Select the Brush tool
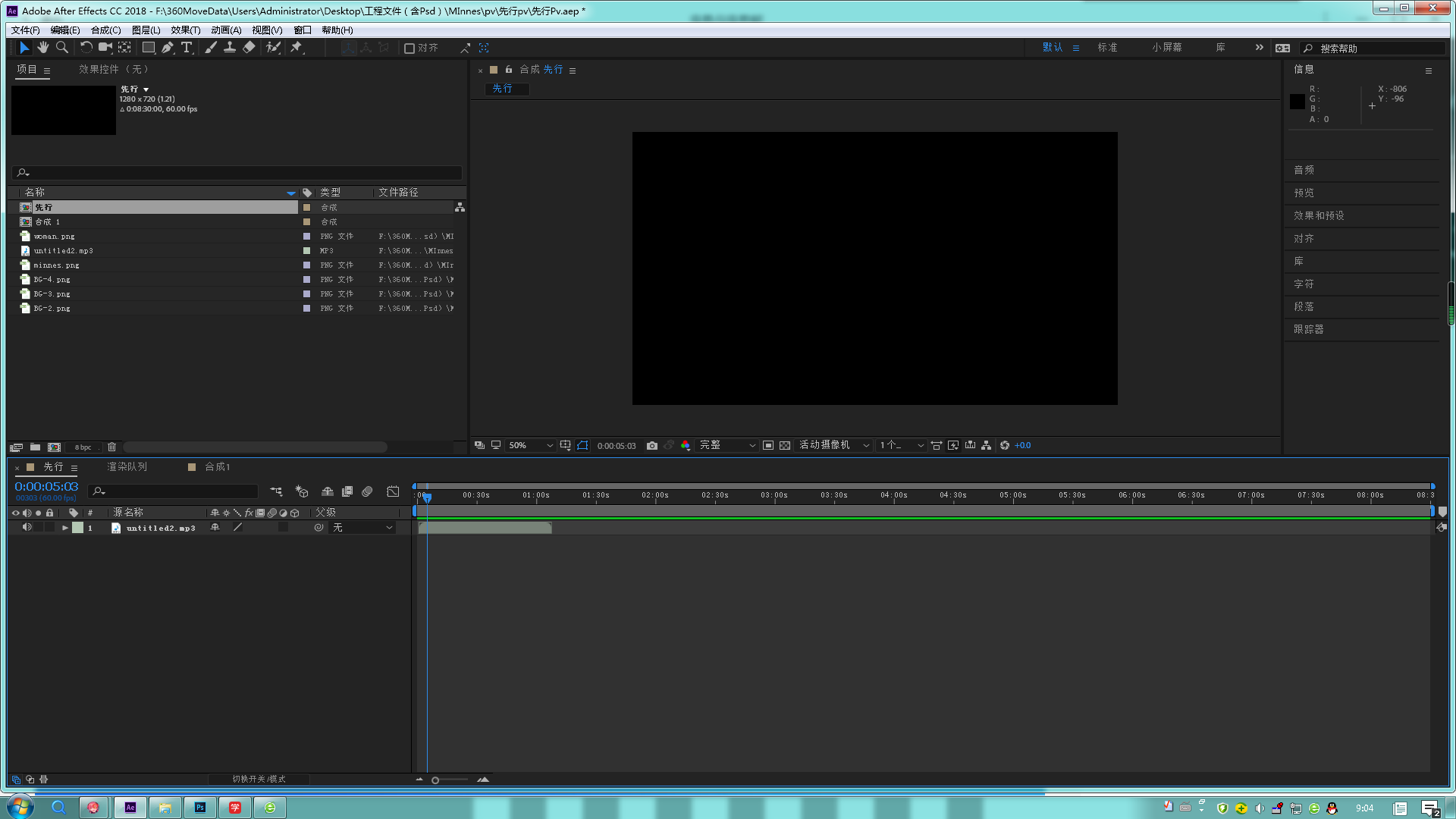Screen dimensions: 1456x819 pos(211,47)
